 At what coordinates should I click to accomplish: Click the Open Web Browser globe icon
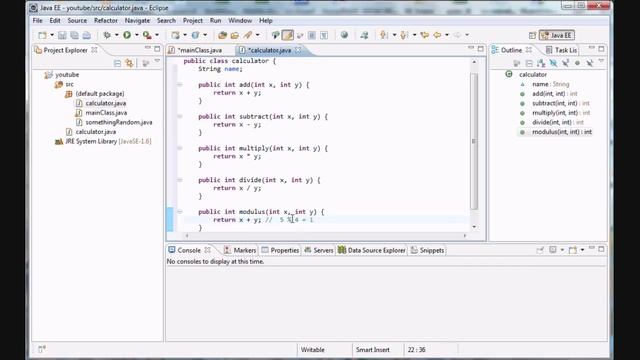[344, 35]
